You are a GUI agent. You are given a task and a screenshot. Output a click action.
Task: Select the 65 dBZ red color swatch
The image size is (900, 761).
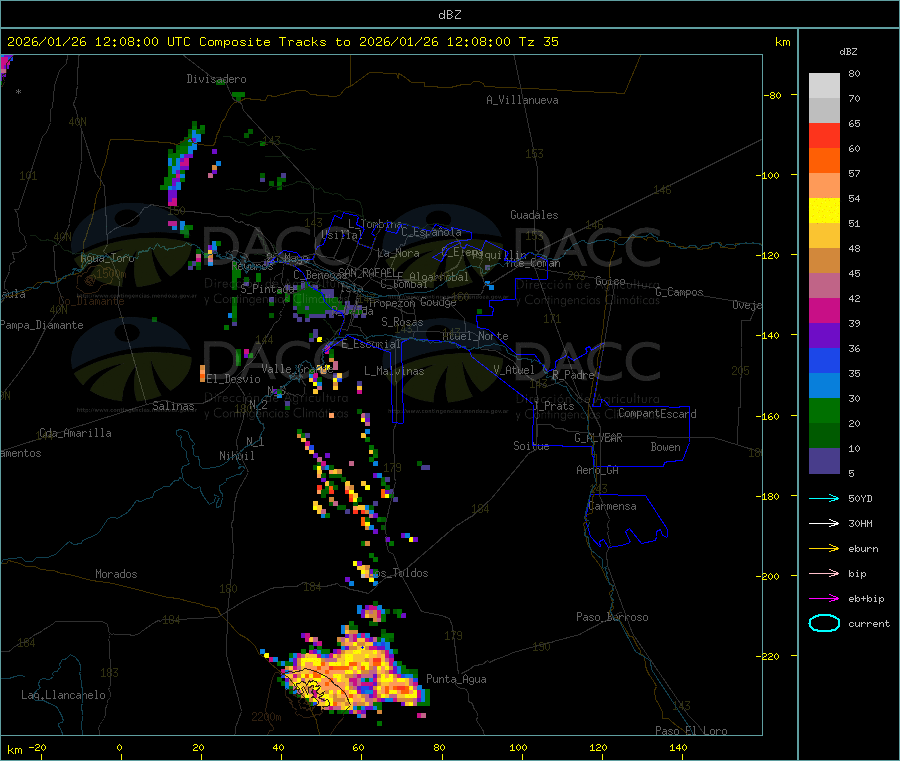tap(824, 135)
